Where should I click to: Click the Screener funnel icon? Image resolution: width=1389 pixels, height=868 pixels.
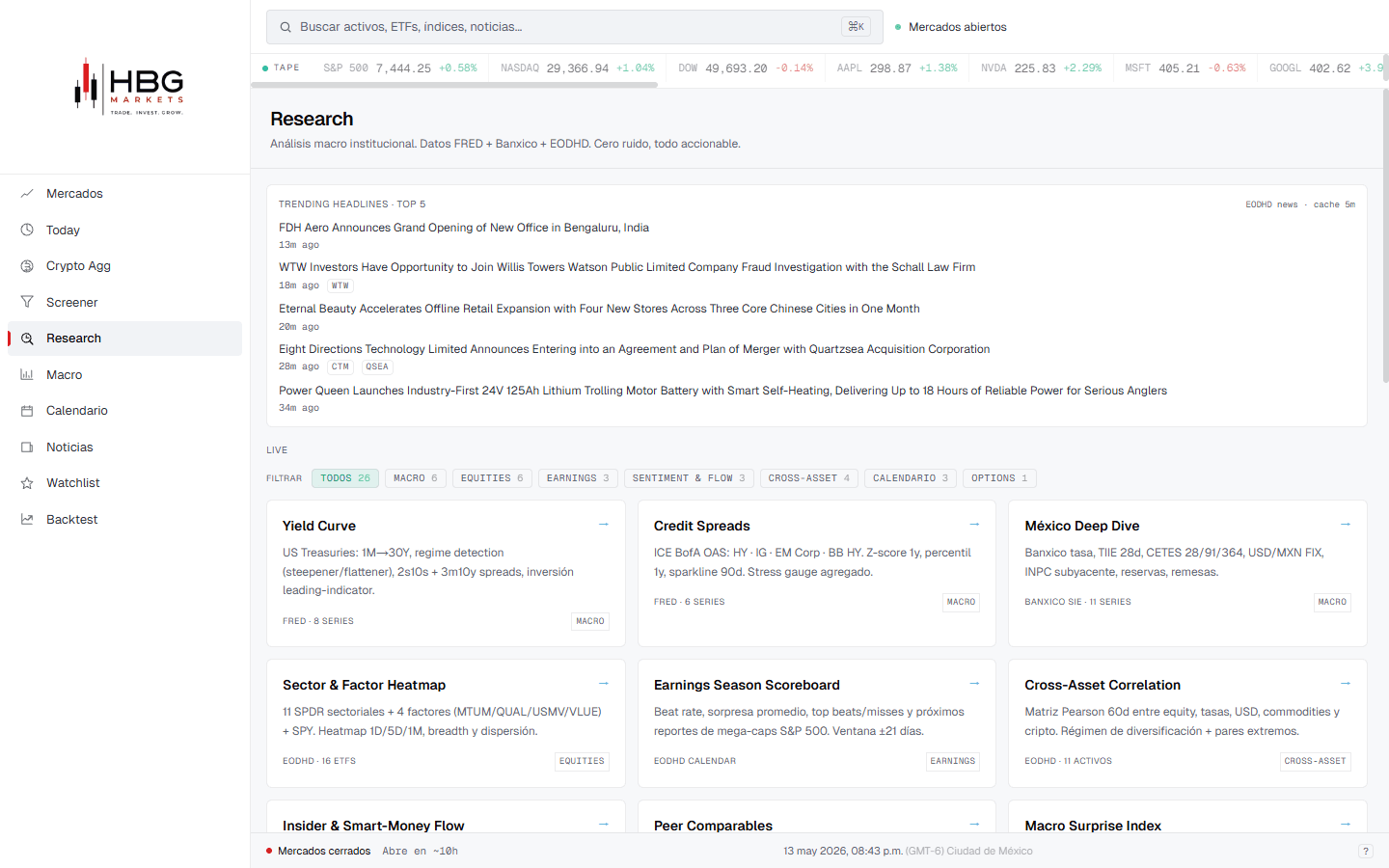pos(27,303)
